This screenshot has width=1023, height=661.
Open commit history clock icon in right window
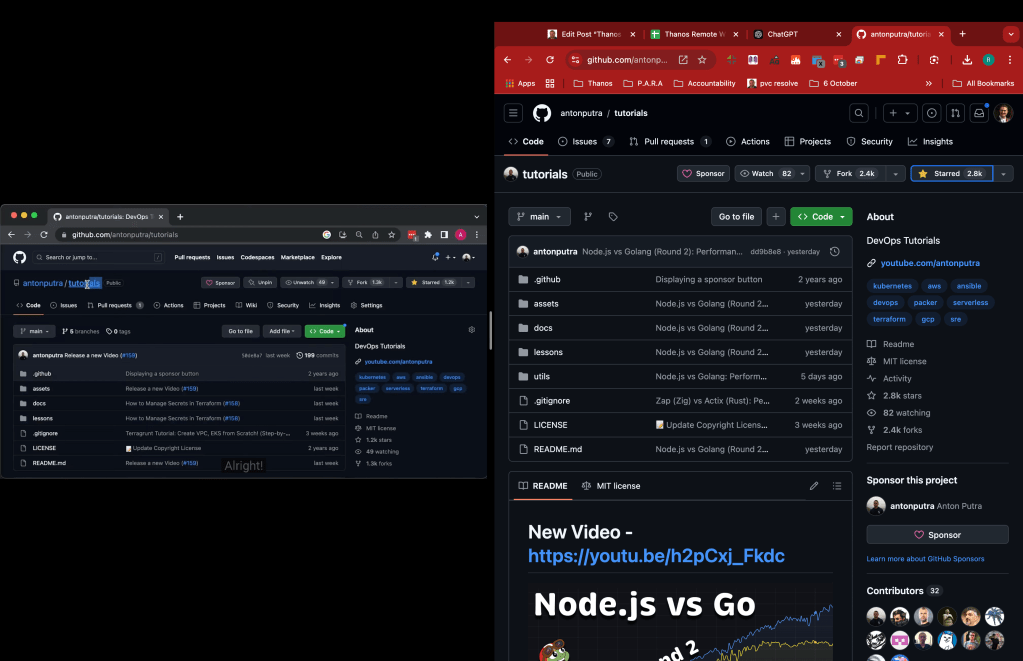click(834, 251)
